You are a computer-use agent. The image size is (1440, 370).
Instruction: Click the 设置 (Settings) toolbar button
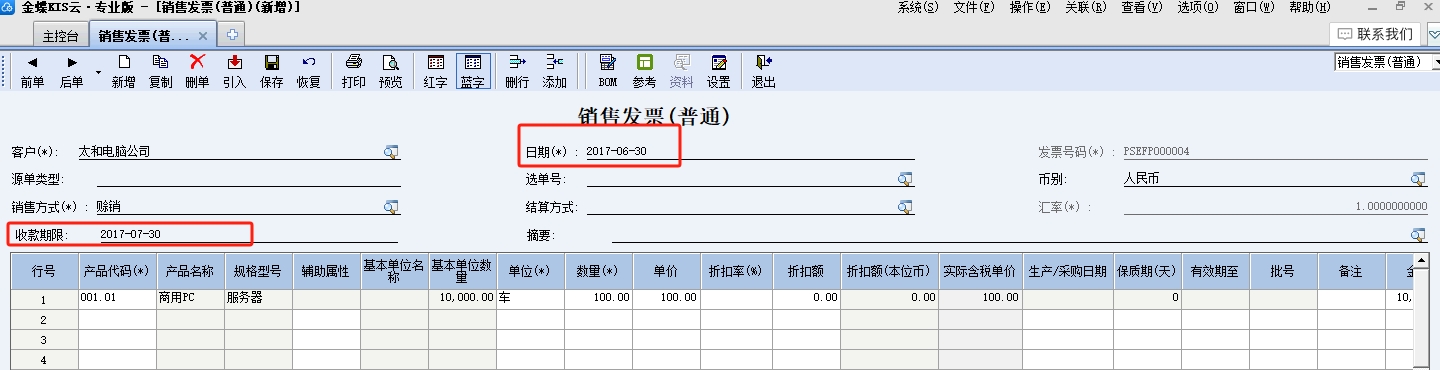click(x=718, y=71)
